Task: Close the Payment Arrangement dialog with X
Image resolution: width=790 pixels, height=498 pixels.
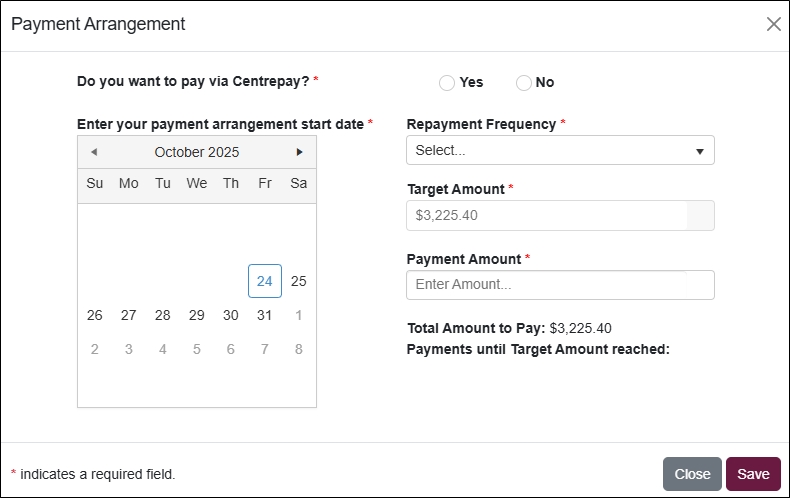Action: pyautogui.click(x=773, y=24)
